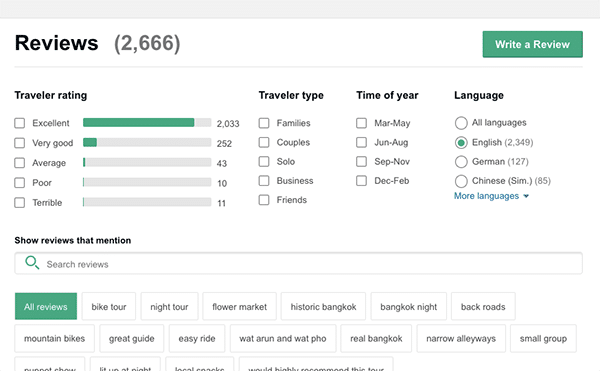The height and width of the screenshot is (371, 600).
Task: Click the Write a Review button
Action: [532, 44]
